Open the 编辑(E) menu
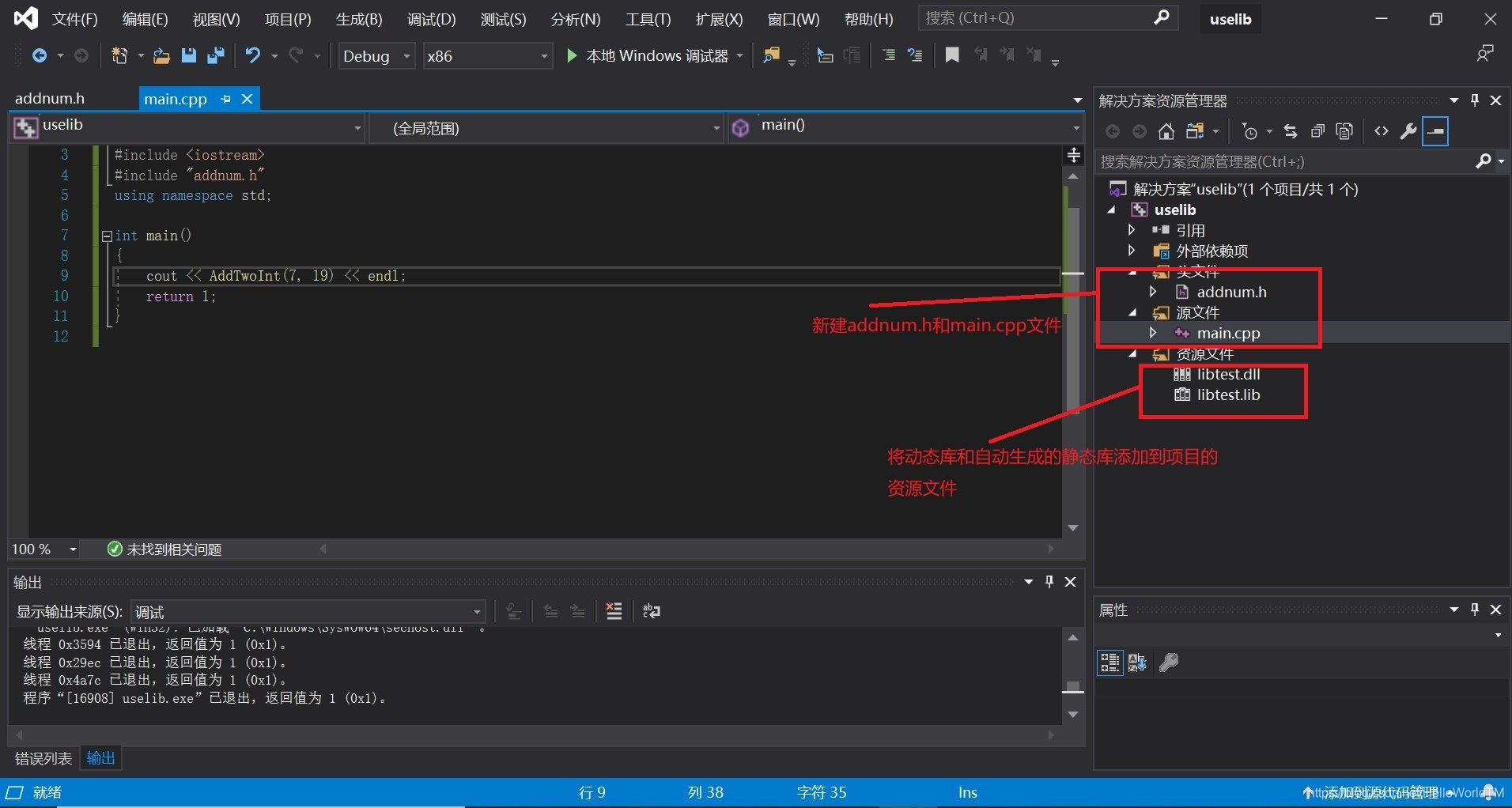This screenshot has width=1512, height=808. (146, 19)
